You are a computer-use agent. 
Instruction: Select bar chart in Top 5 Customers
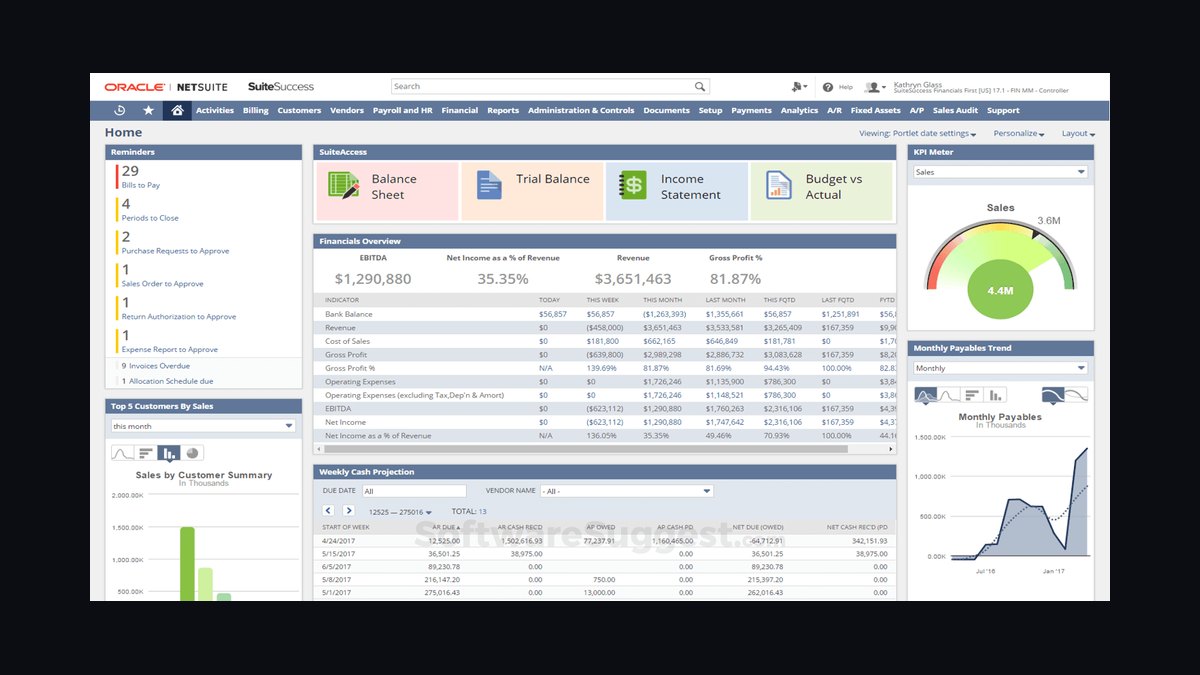pos(145,453)
